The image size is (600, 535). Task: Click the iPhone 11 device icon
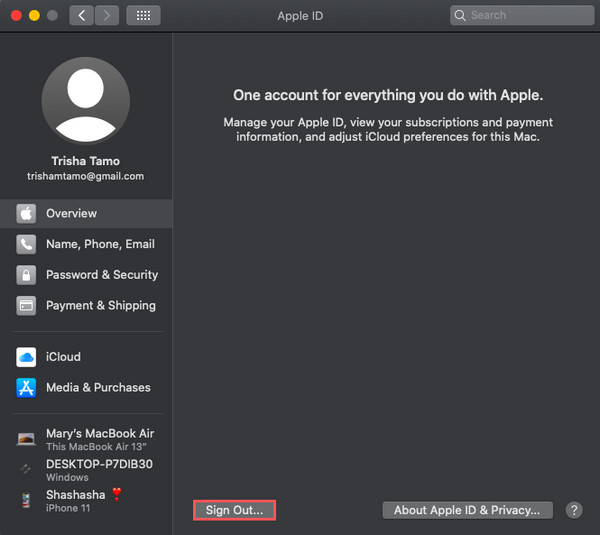pos(26,500)
